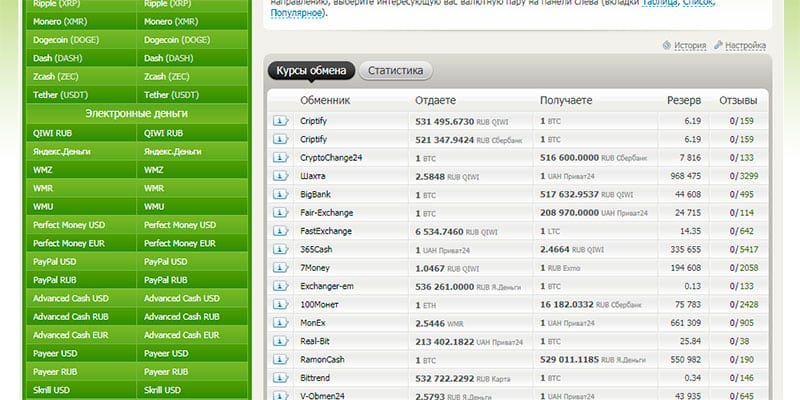Open info icon for Criptify Сбербанк row
This screenshot has width=800, height=400.
point(280,139)
